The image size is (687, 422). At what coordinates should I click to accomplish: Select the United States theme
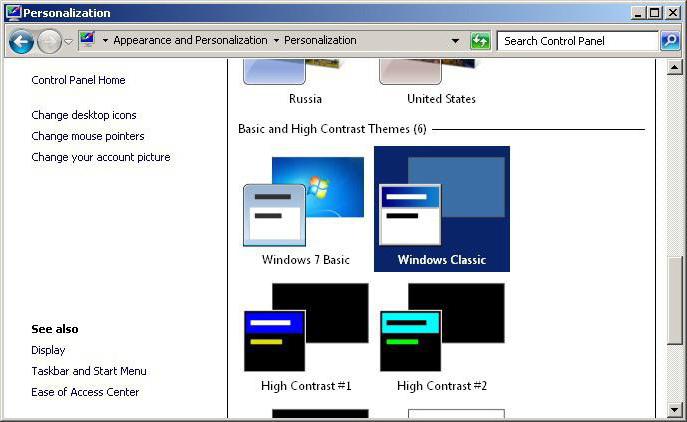(x=441, y=82)
